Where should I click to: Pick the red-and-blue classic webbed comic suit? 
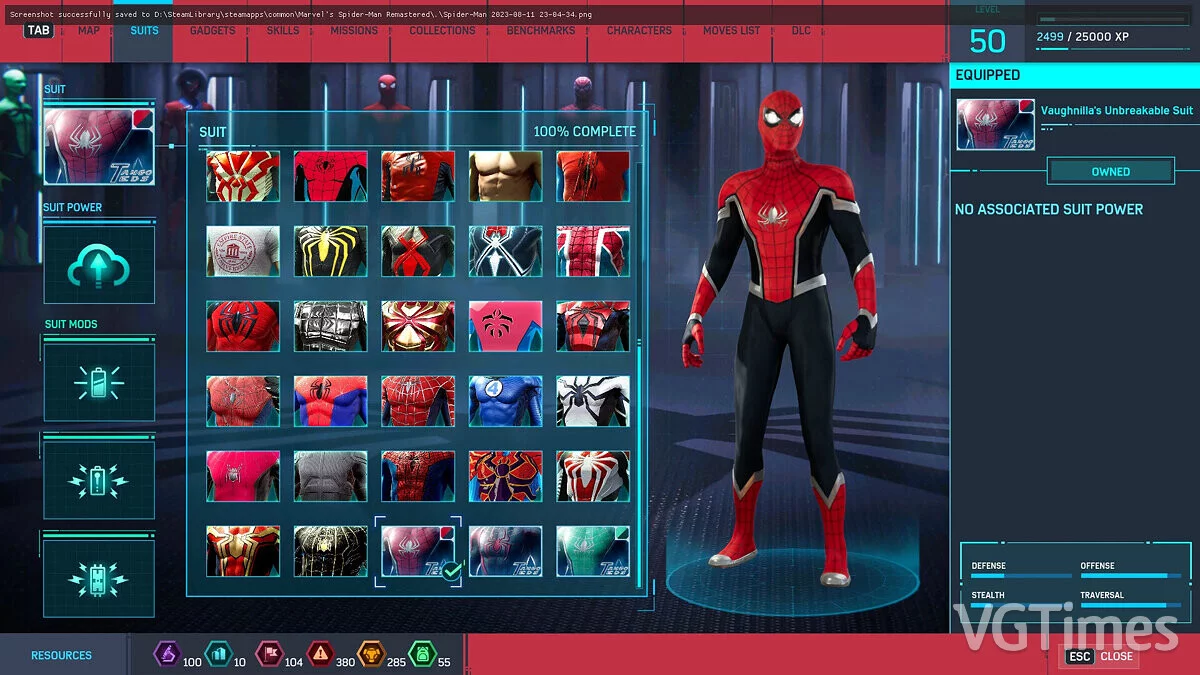coord(418,476)
